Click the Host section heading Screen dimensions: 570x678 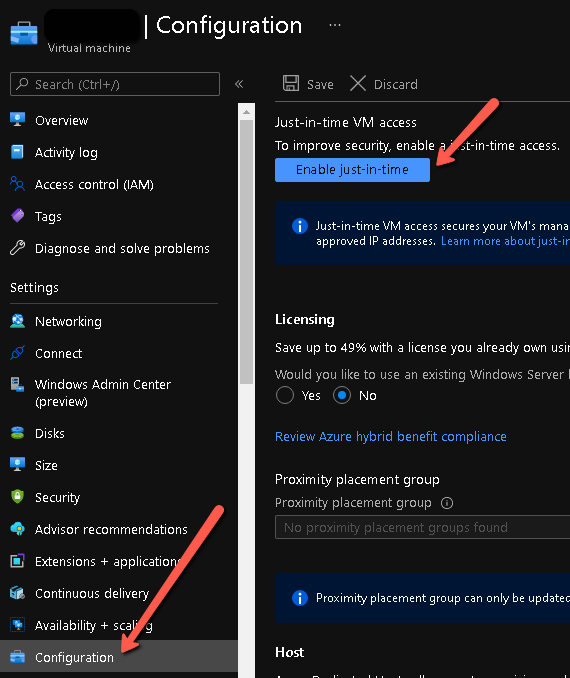click(289, 652)
